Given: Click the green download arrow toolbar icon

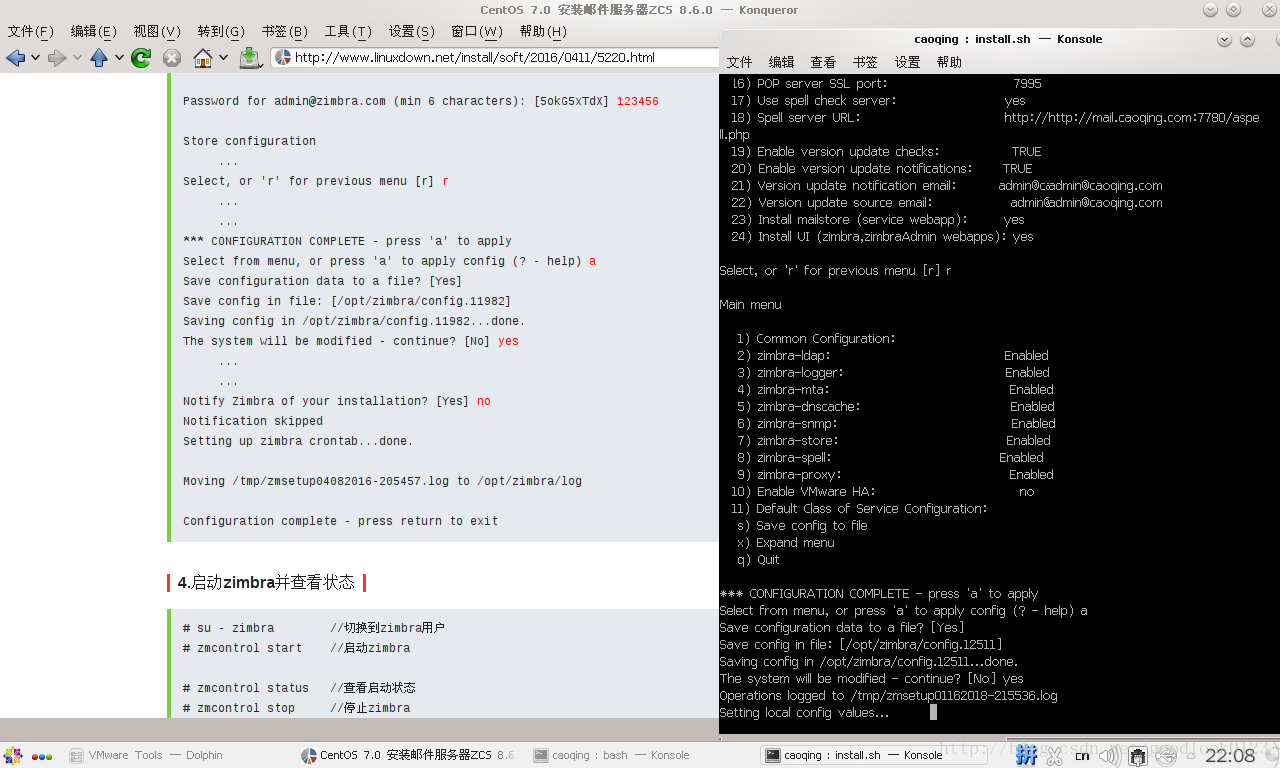Looking at the screenshot, I should coord(250,58).
